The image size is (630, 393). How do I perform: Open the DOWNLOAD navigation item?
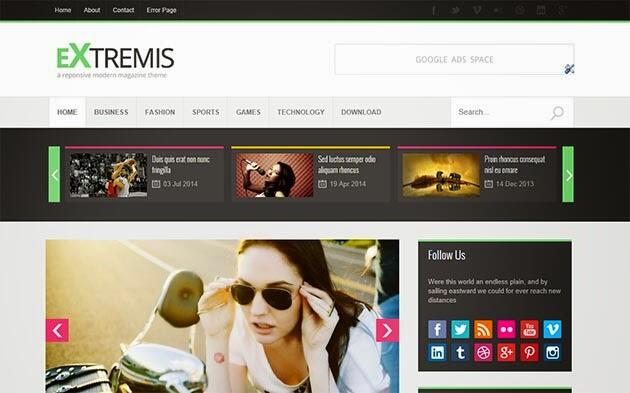click(361, 112)
